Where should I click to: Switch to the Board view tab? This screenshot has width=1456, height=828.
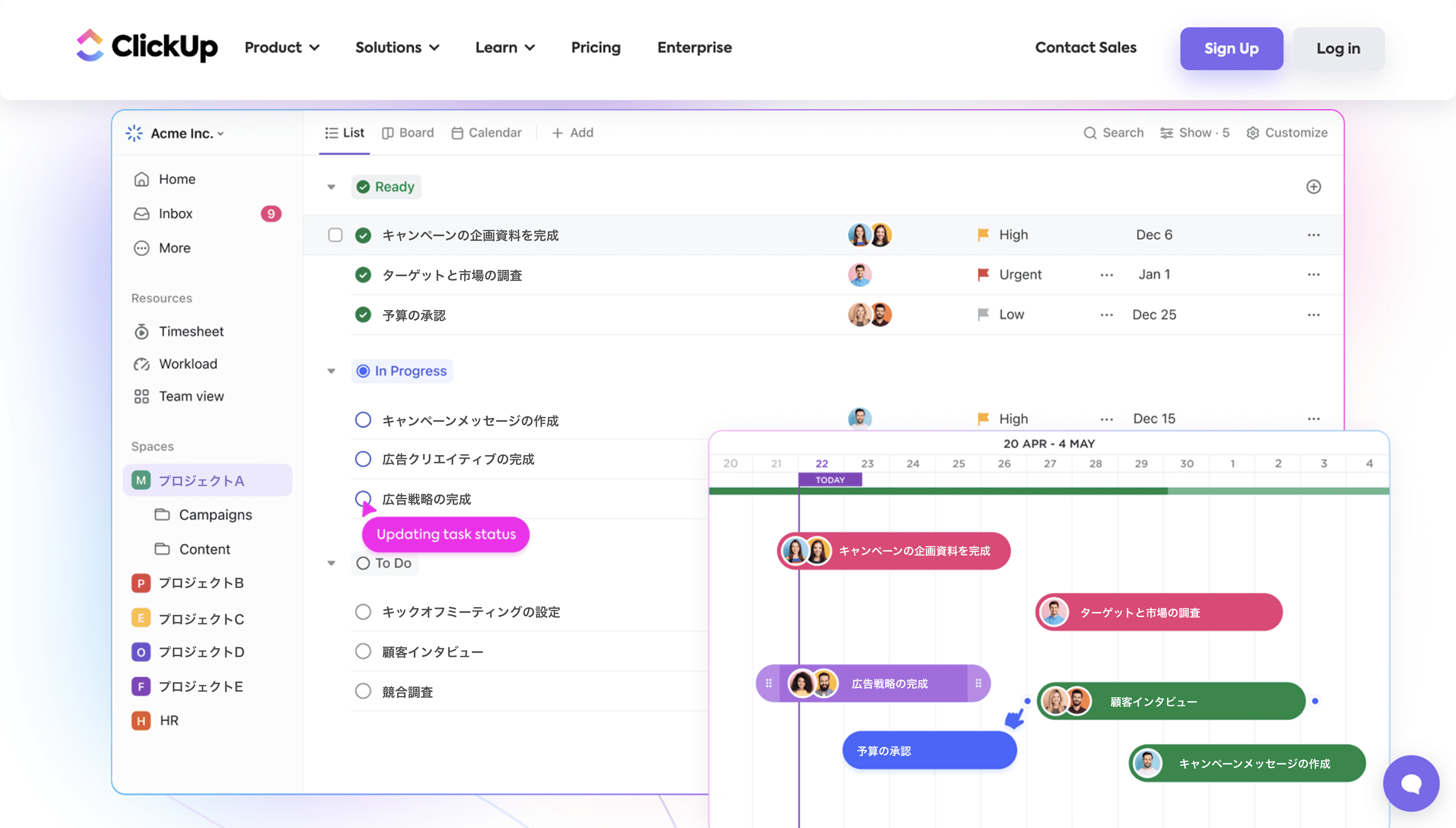click(x=408, y=133)
